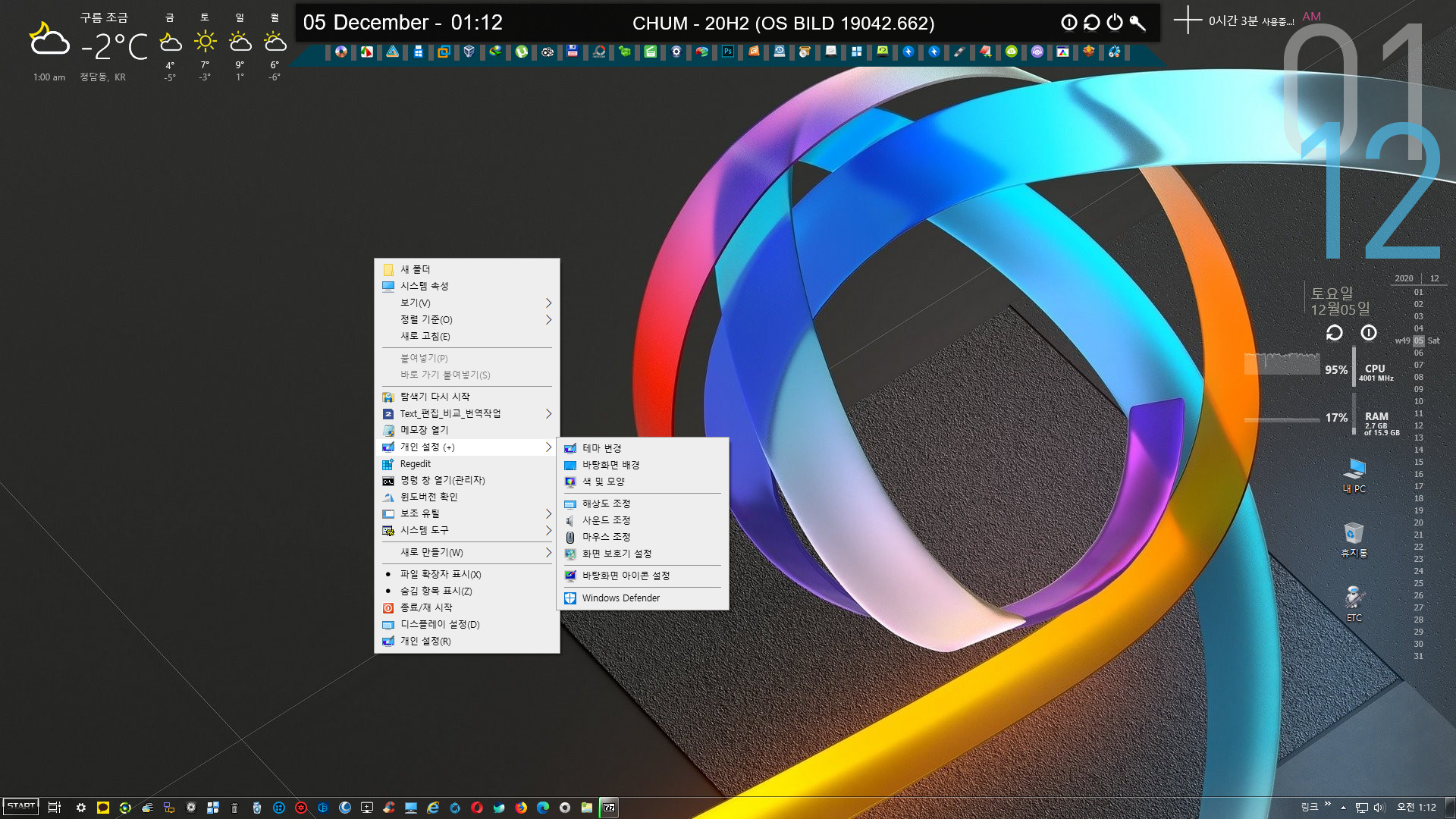The width and height of the screenshot is (1456, 819).
Task: Click the round power icon above CPU meter
Action: click(1369, 332)
